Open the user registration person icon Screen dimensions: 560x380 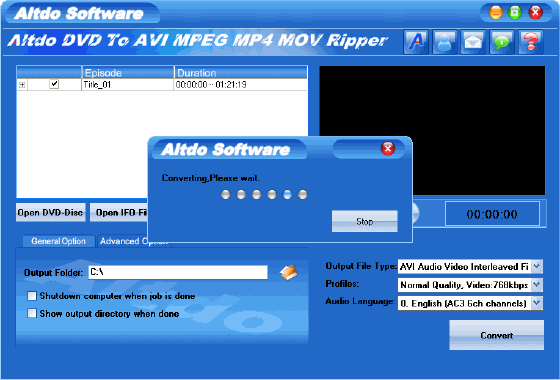[444, 42]
